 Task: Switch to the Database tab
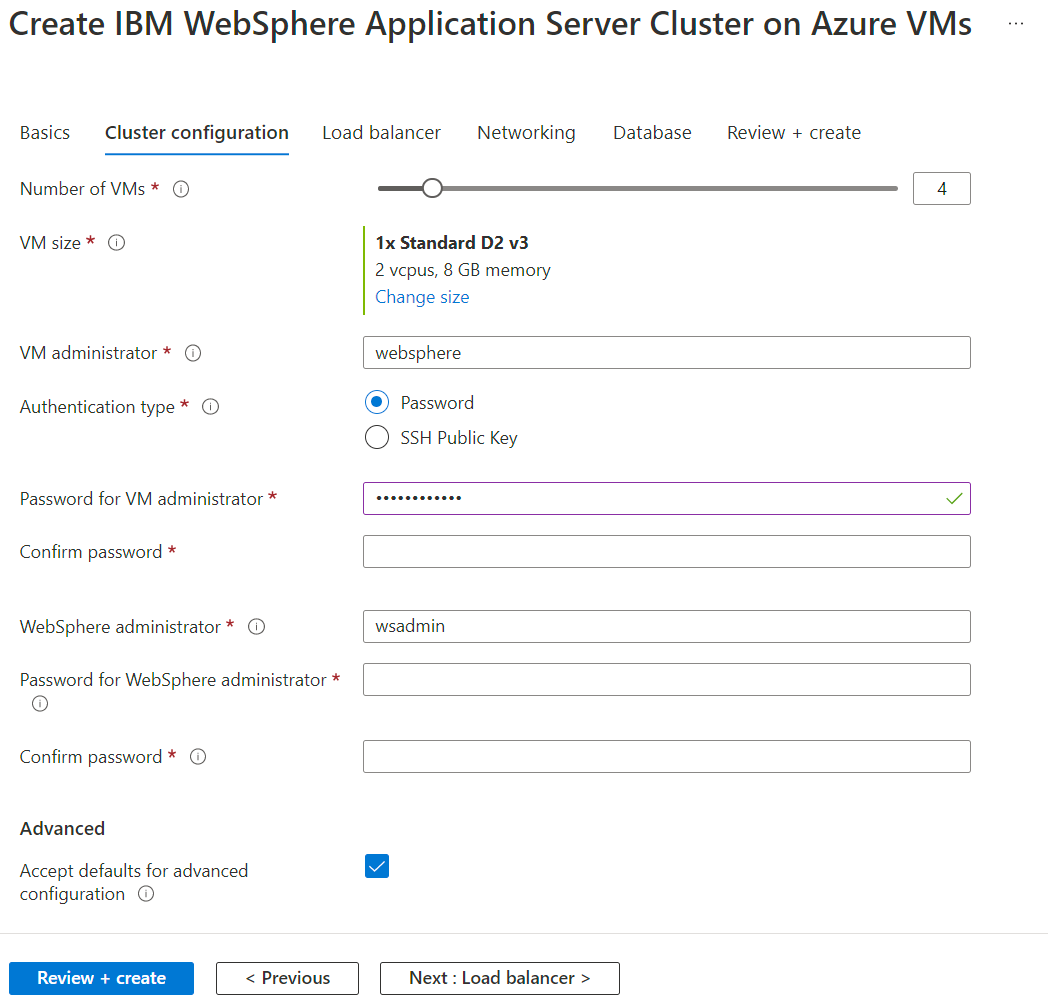coord(652,133)
